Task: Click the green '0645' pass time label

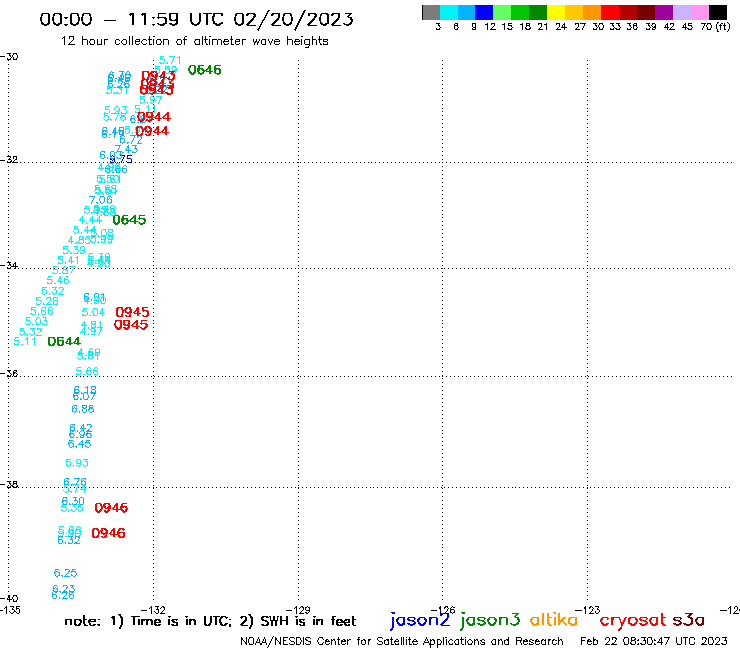Action: (x=129, y=220)
